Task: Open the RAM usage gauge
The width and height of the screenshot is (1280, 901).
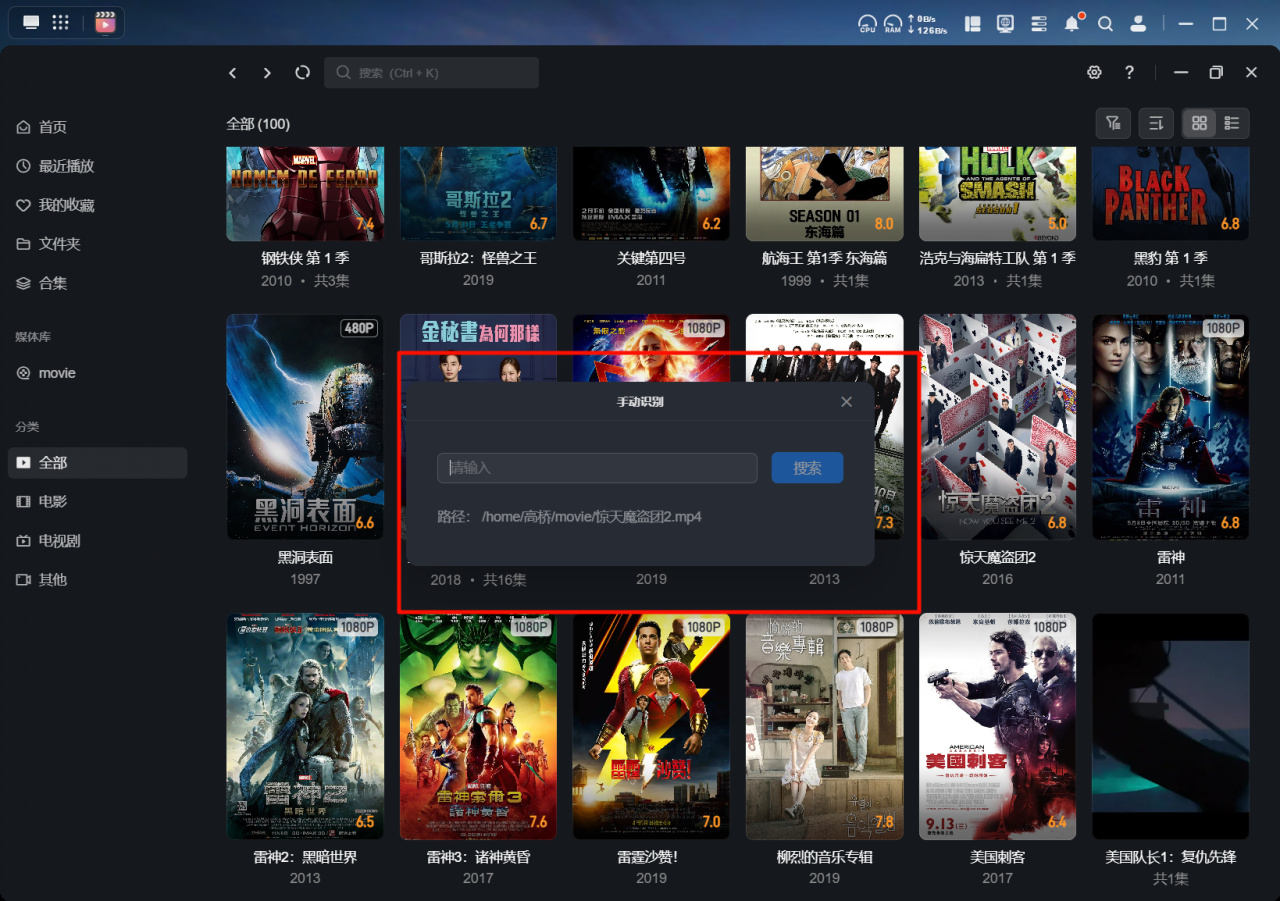Action: coord(892,24)
